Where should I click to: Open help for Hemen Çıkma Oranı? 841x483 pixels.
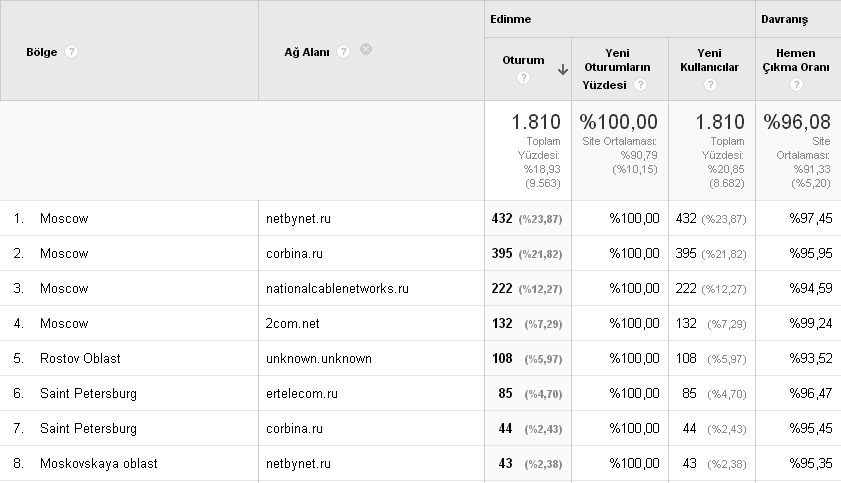(x=796, y=85)
